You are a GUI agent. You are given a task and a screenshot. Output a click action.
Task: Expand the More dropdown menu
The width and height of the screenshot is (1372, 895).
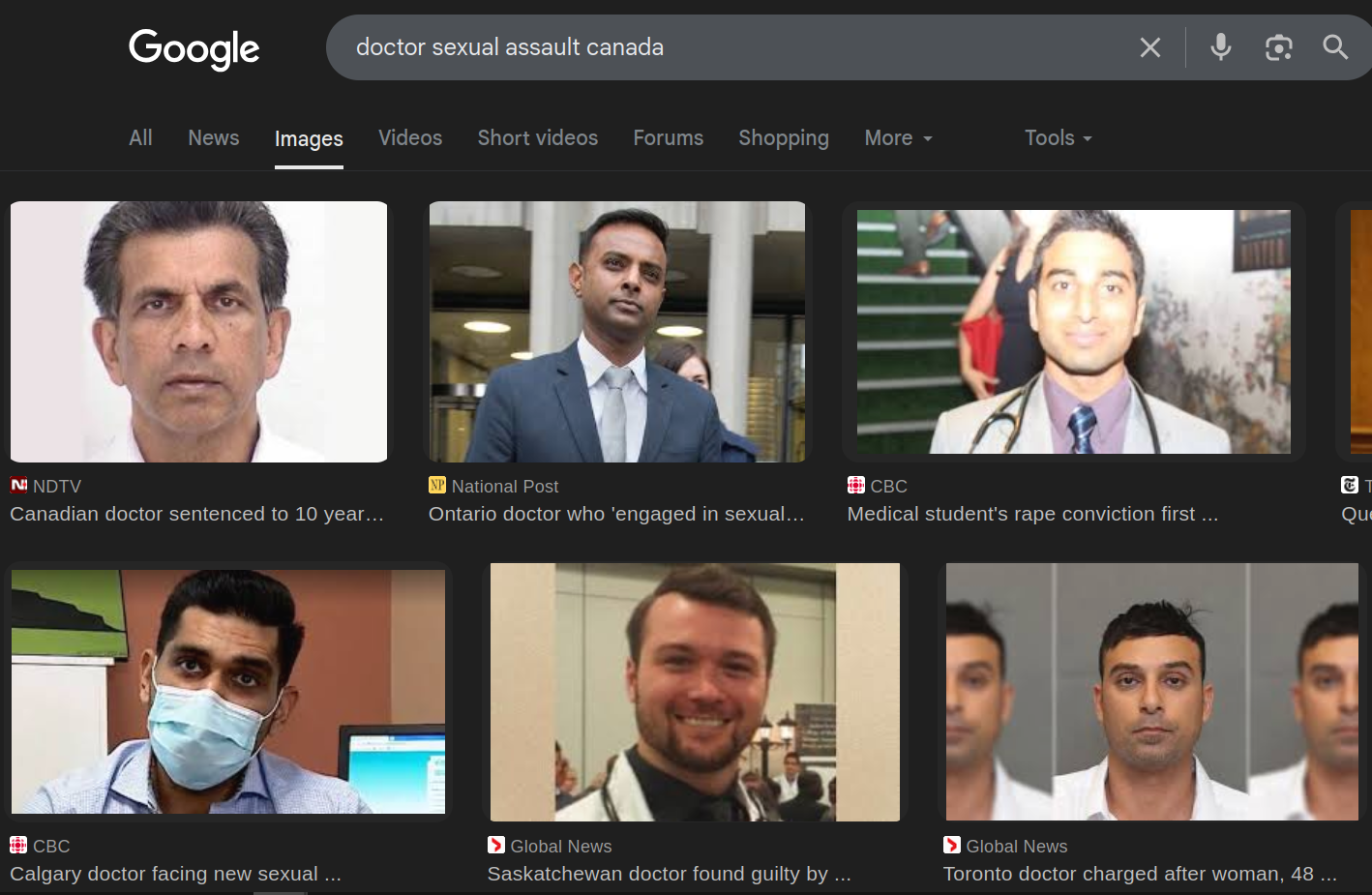click(x=898, y=138)
